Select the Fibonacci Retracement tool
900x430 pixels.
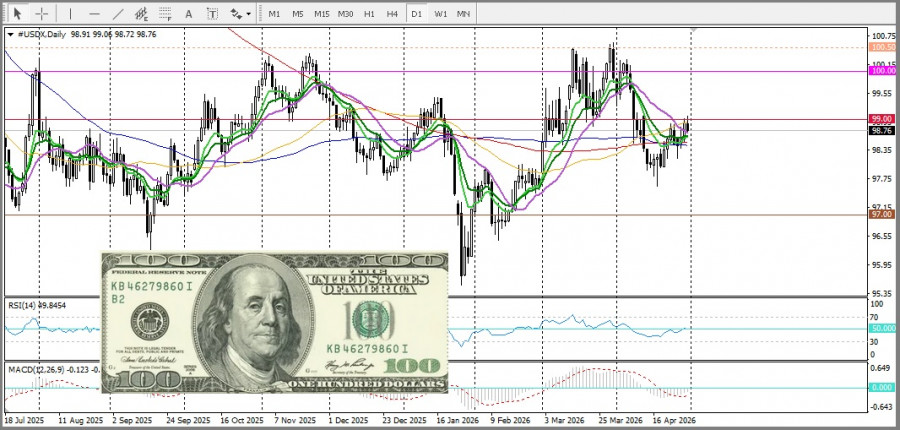click(165, 13)
